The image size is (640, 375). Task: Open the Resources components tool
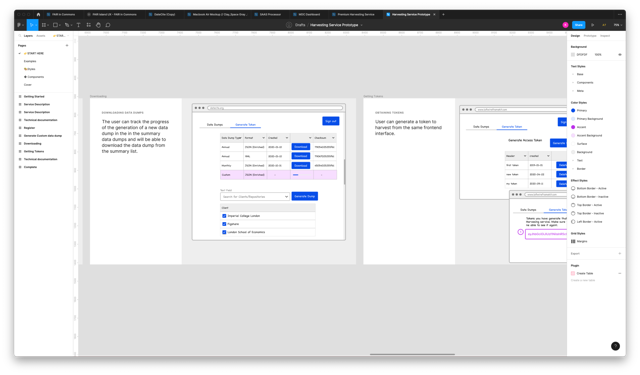point(89,25)
